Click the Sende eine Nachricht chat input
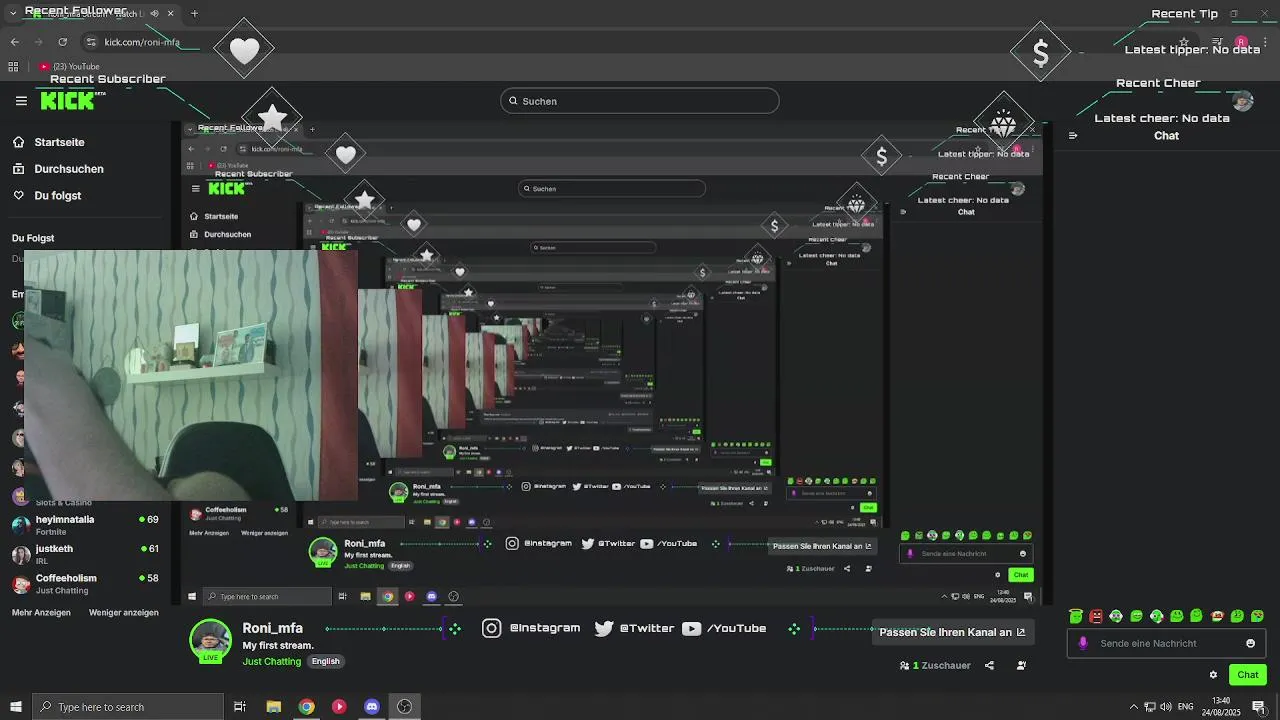This screenshot has height=720, width=1280. coord(1166,643)
